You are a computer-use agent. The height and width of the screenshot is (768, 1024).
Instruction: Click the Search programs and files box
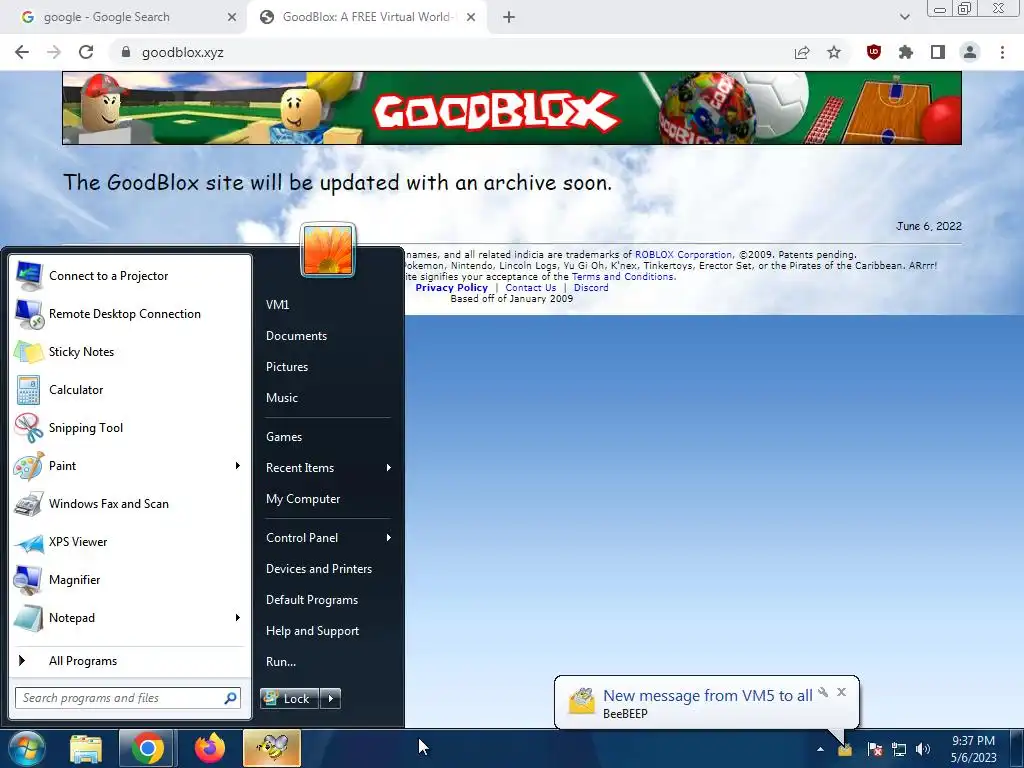coord(128,698)
